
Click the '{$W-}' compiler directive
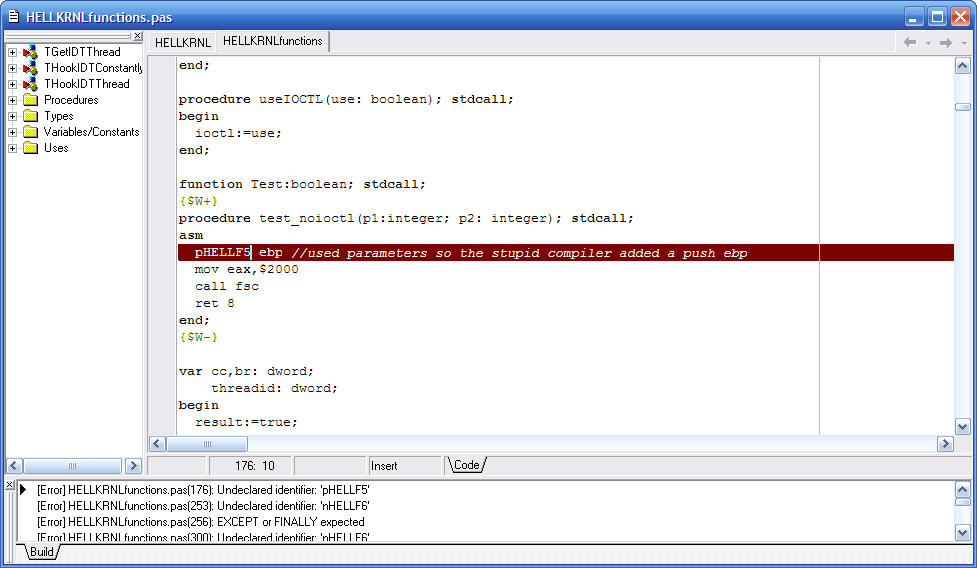click(199, 337)
